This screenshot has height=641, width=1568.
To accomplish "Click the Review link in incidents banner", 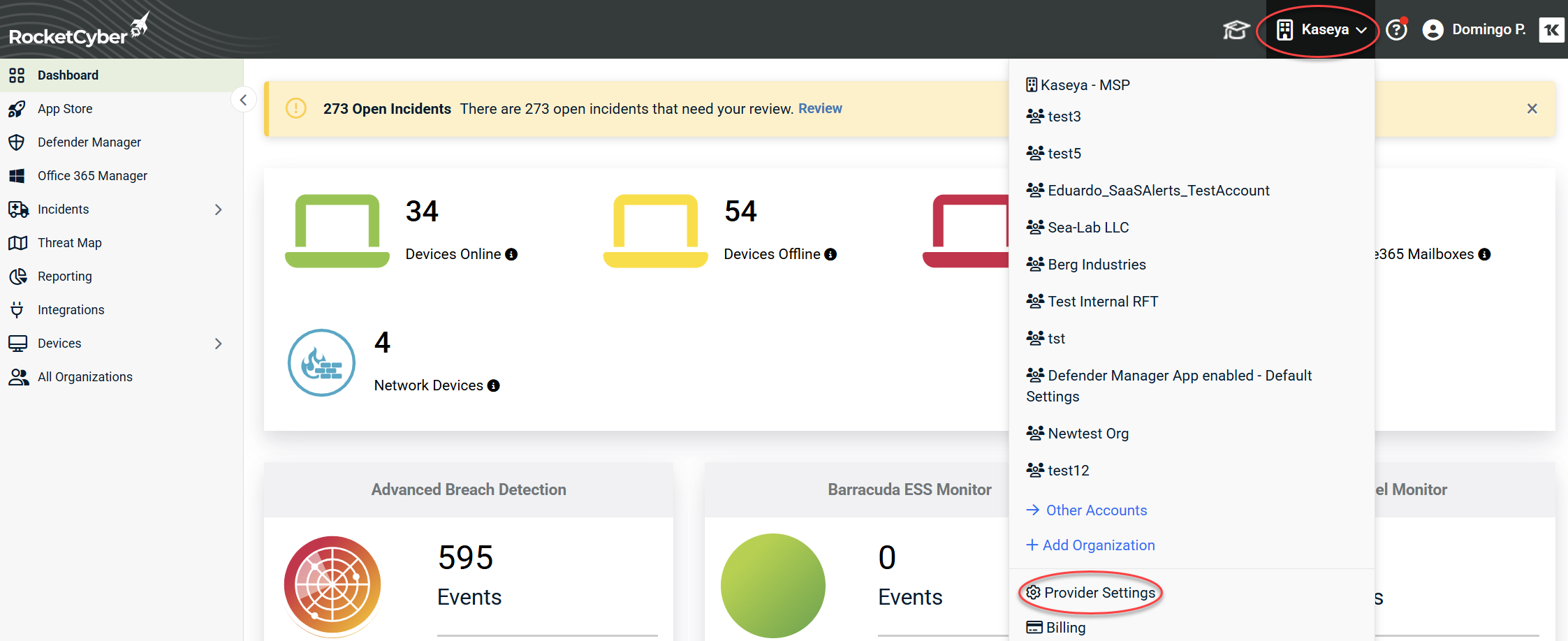I will click(x=820, y=108).
